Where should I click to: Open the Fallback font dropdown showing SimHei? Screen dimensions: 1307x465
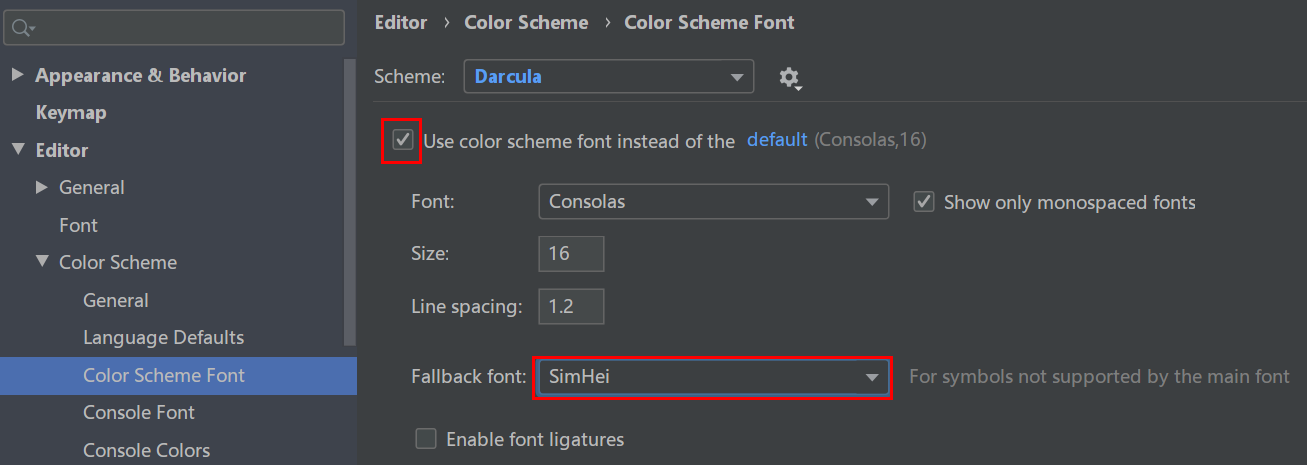(x=712, y=377)
